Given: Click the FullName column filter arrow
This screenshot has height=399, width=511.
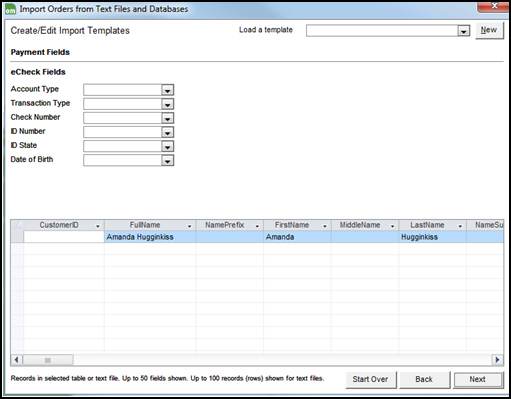Looking at the screenshot, I should (189, 226).
